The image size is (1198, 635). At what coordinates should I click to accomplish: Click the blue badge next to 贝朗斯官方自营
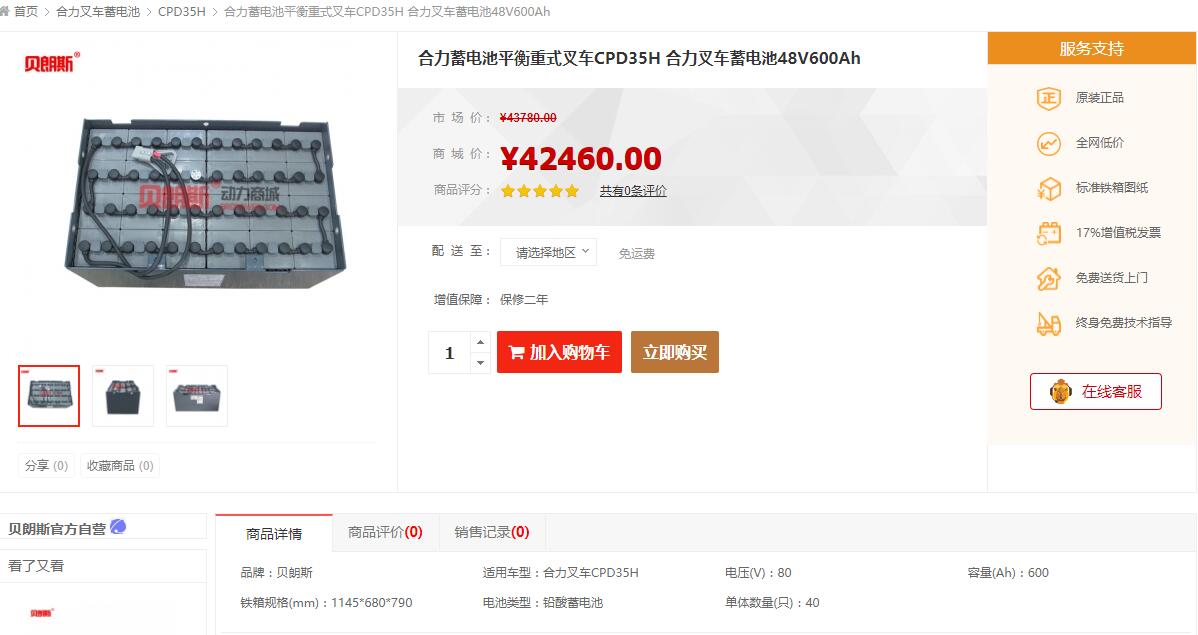coord(118,526)
